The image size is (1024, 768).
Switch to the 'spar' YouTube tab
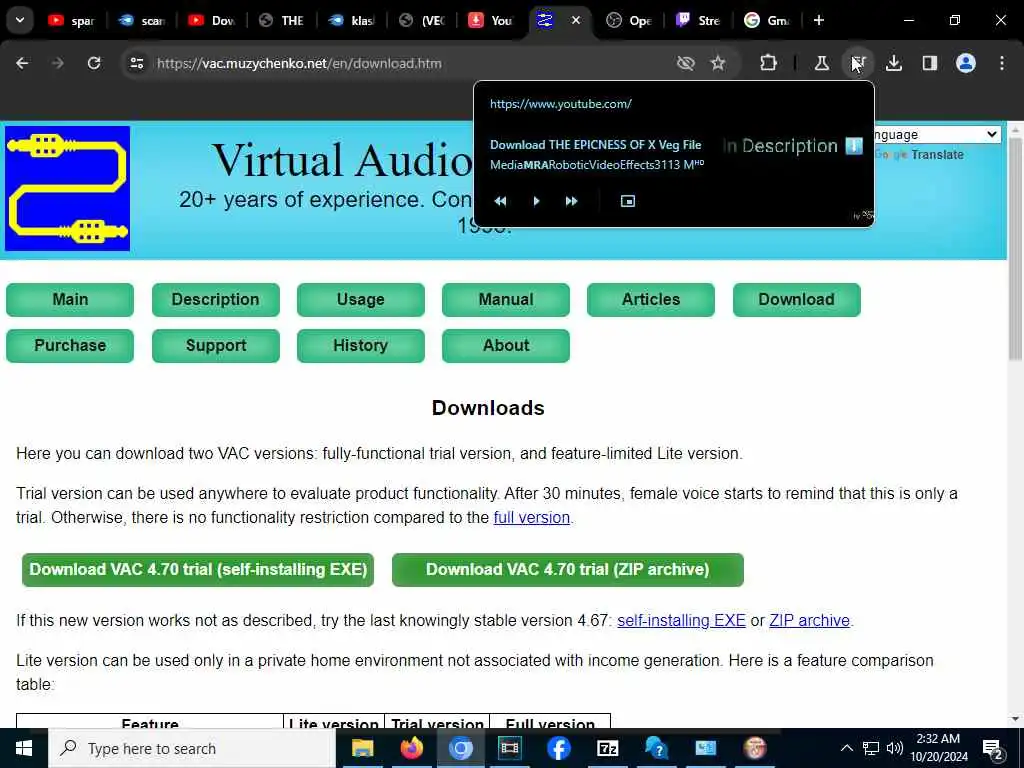pos(71,20)
